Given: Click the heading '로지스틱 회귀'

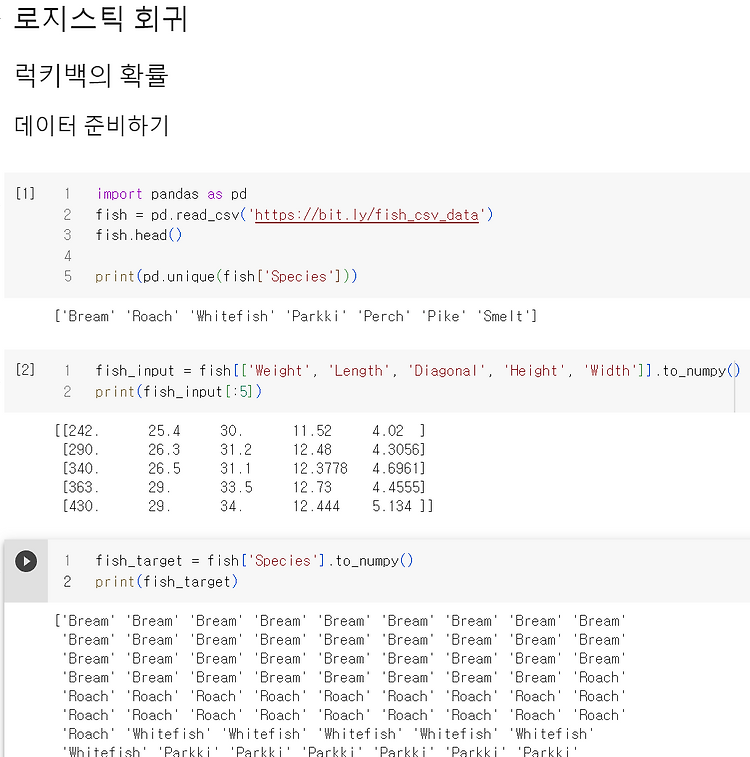Looking at the screenshot, I should pos(100,19).
